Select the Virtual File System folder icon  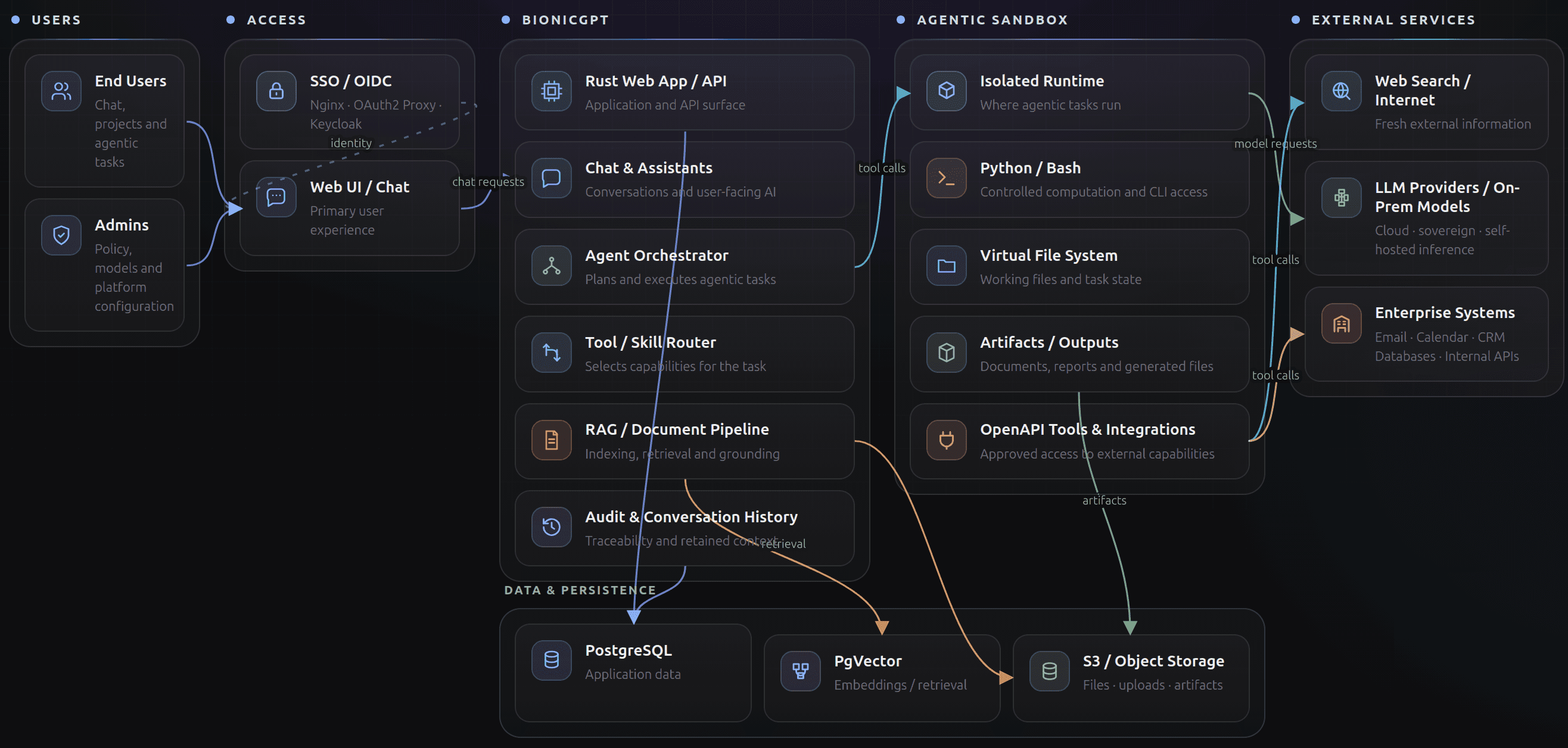(x=947, y=266)
